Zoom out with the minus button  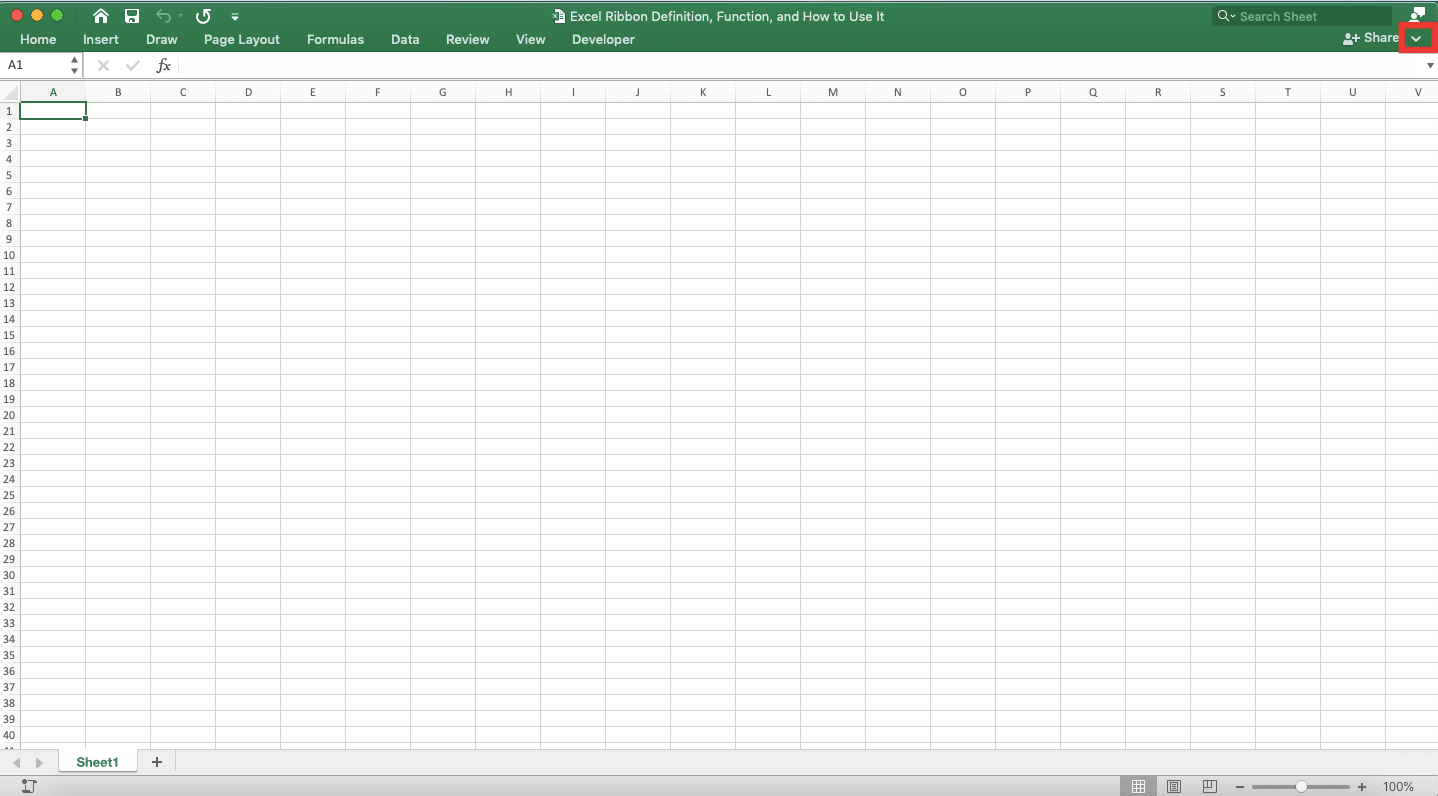pos(1240,787)
